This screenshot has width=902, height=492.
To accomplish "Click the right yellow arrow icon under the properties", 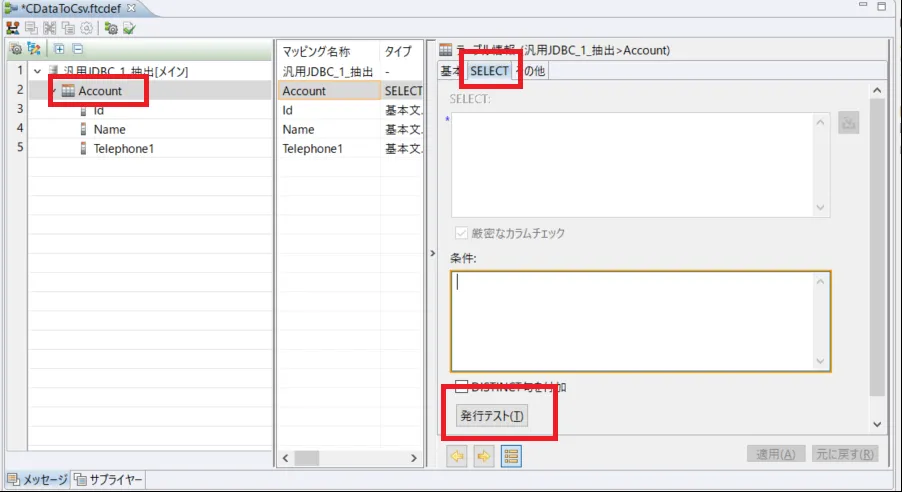I will (484, 456).
